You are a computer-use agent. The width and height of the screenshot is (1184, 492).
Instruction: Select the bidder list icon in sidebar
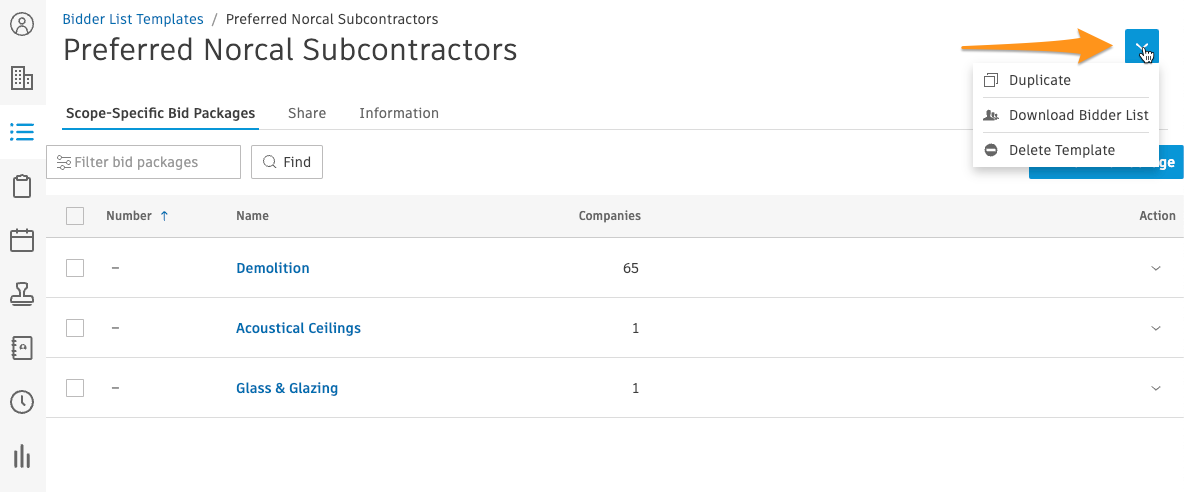[x=22, y=132]
